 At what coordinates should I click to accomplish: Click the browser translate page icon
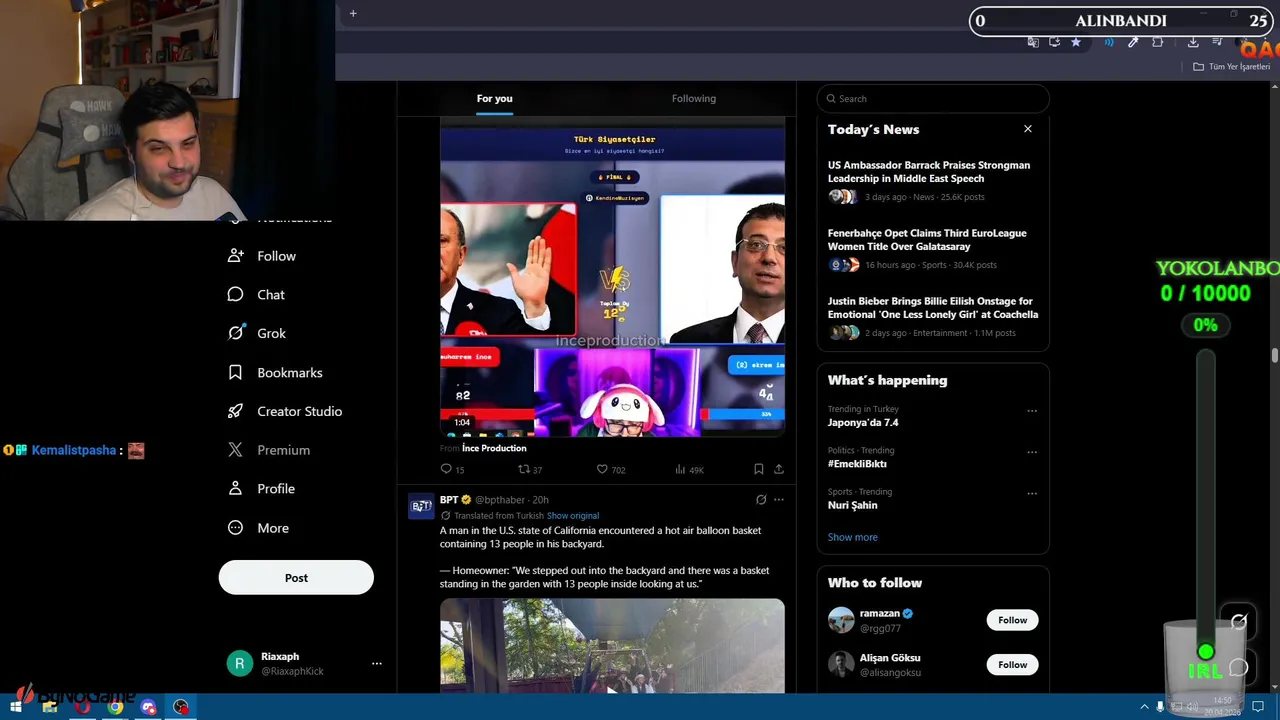tap(1033, 42)
